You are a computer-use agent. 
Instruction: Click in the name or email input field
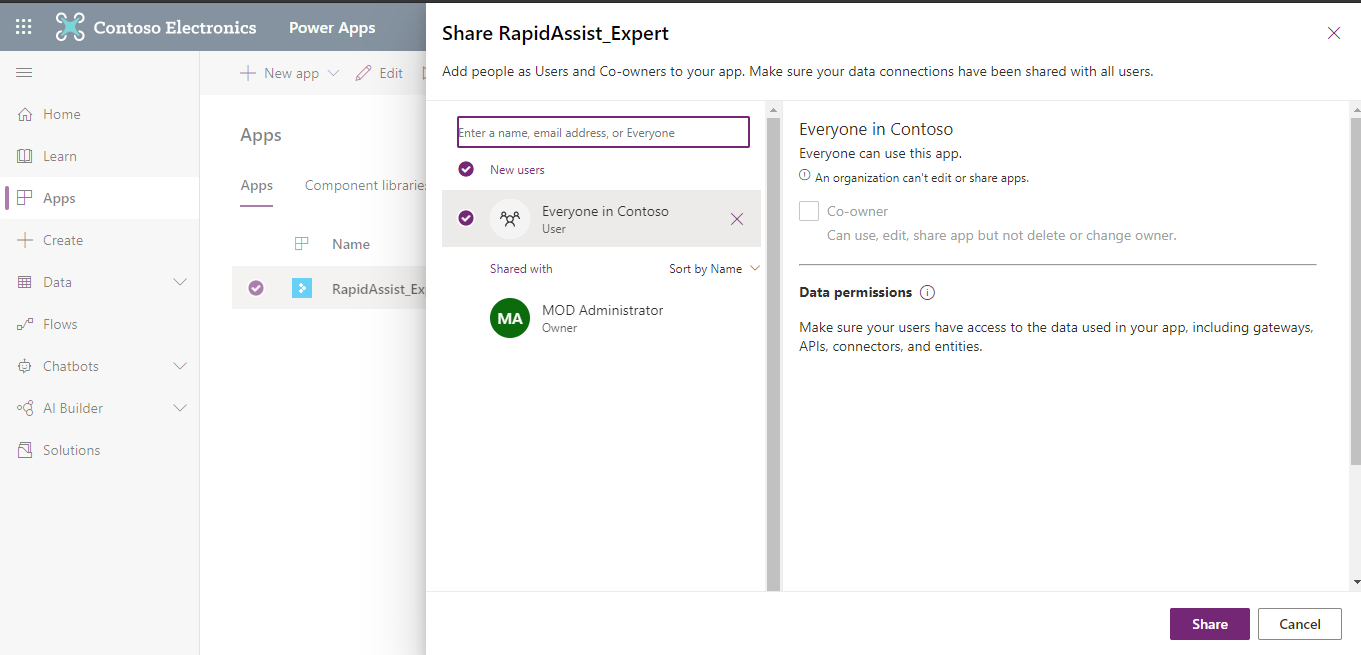(603, 132)
